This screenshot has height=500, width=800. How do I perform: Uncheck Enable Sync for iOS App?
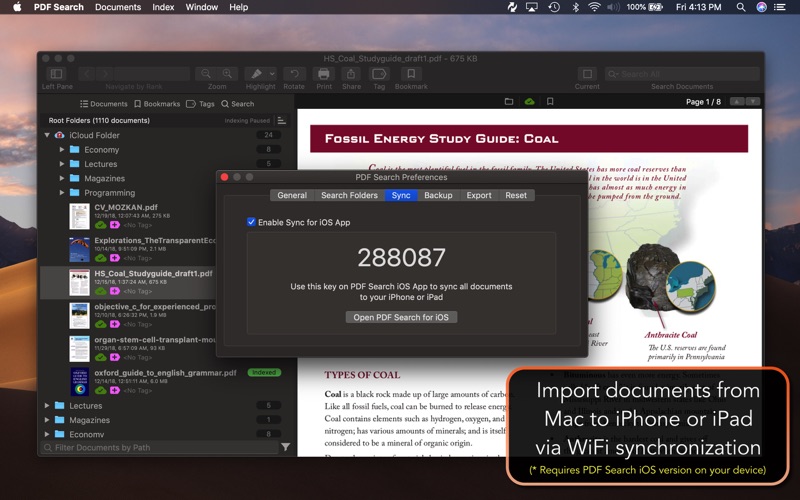[252, 222]
